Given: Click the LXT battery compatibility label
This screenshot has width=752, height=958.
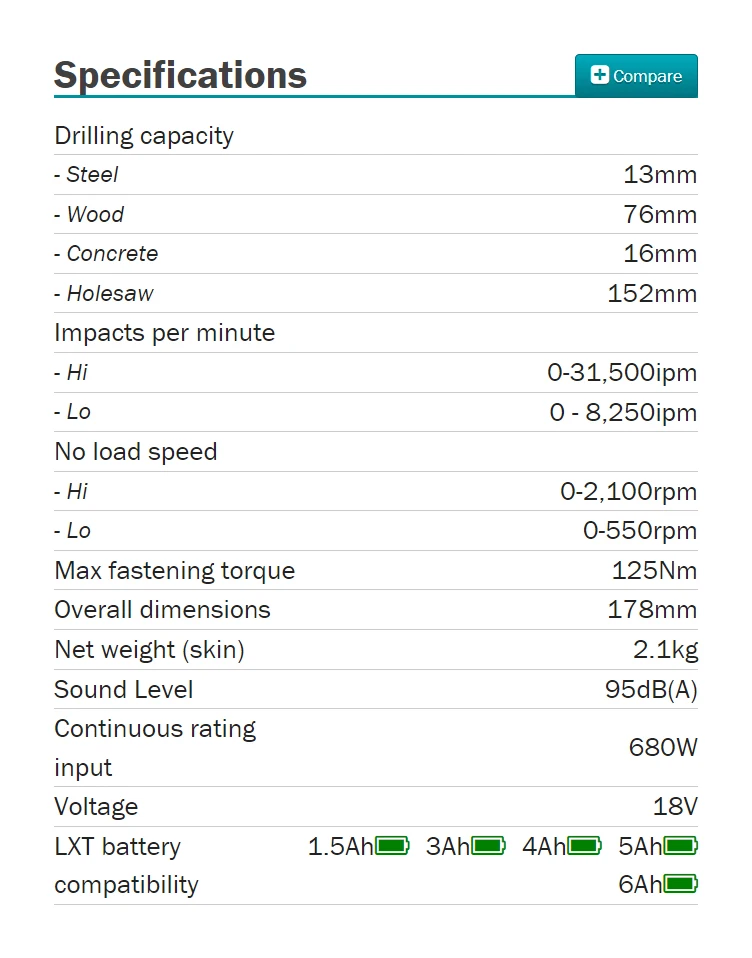Looking at the screenshot, I should point(126,866).
